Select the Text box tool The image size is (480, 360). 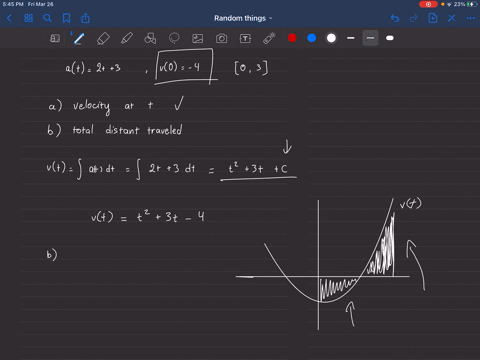click(x=245, y=38)
